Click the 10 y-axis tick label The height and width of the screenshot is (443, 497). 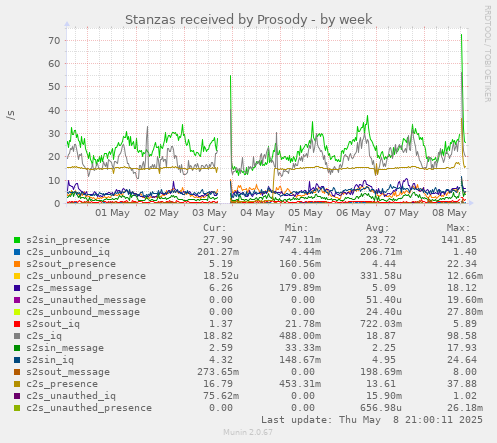(x=54, y=181)
